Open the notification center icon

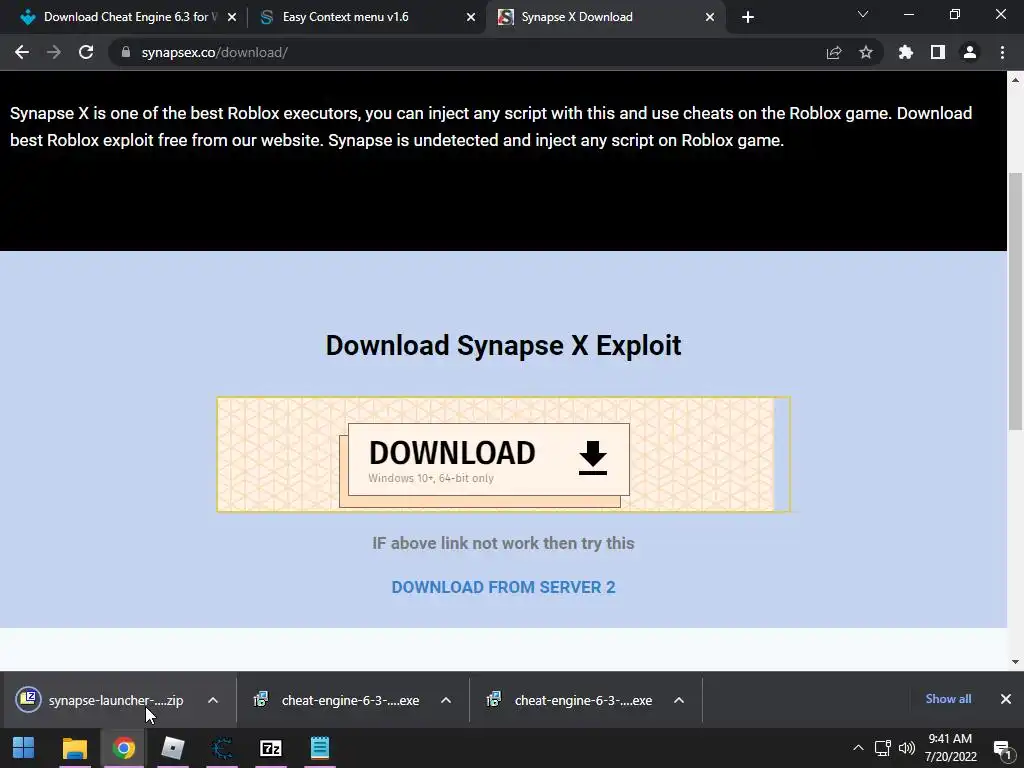[1002, 749]
